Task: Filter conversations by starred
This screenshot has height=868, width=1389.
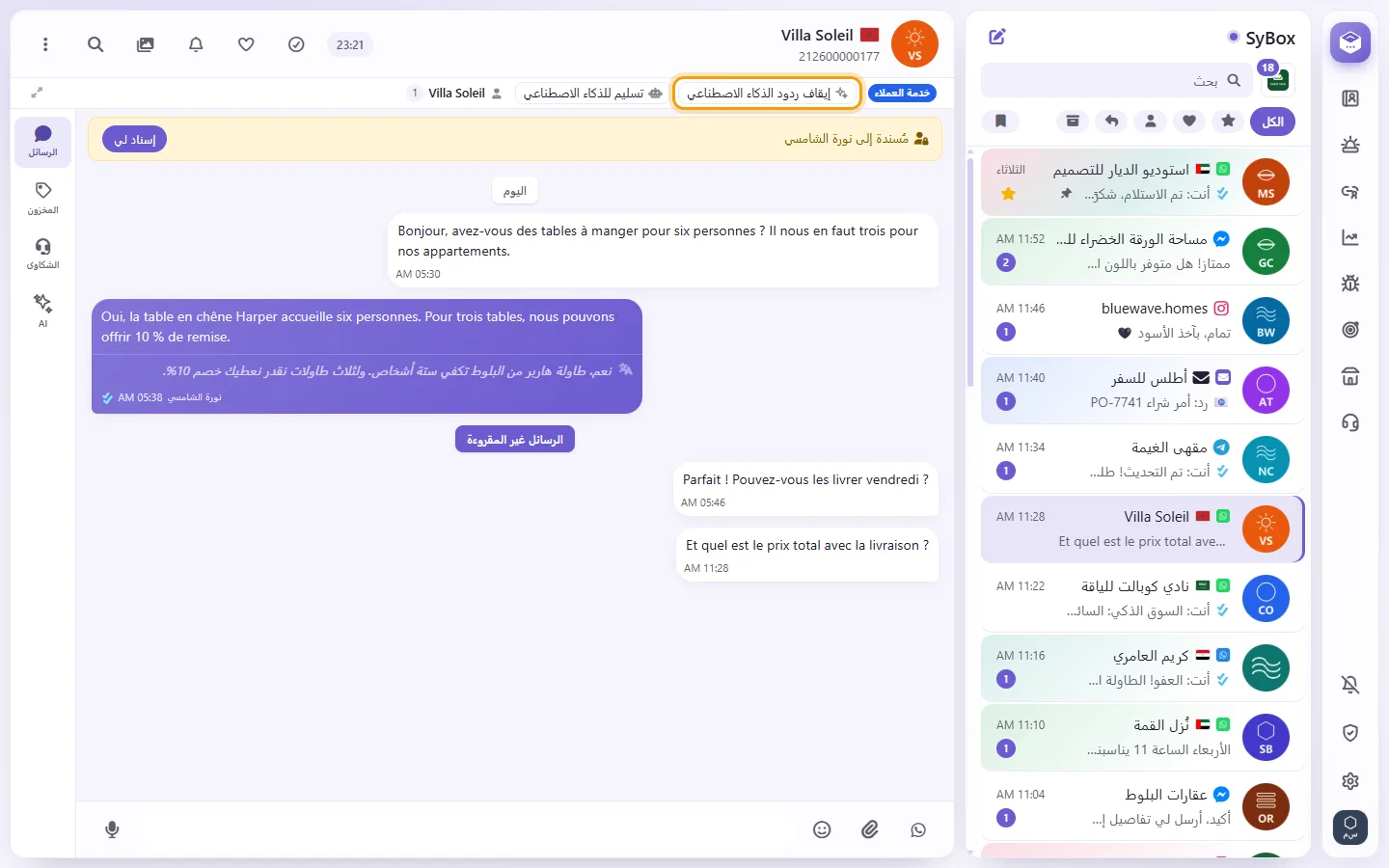Action: pos(1228,122)
